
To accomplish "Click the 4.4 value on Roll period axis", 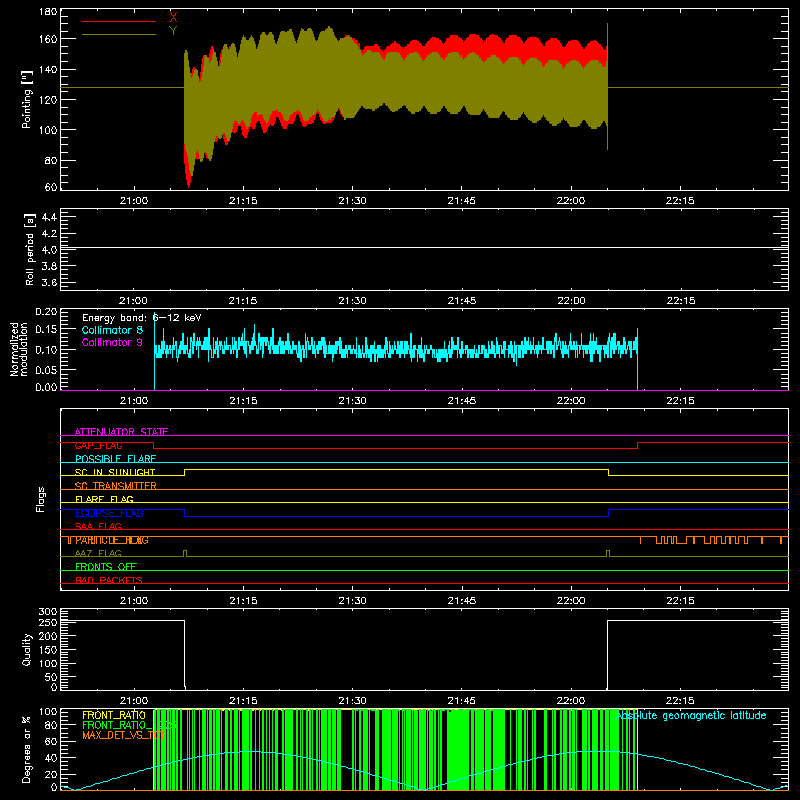I will pyautogui.click(x=49, y=217).
